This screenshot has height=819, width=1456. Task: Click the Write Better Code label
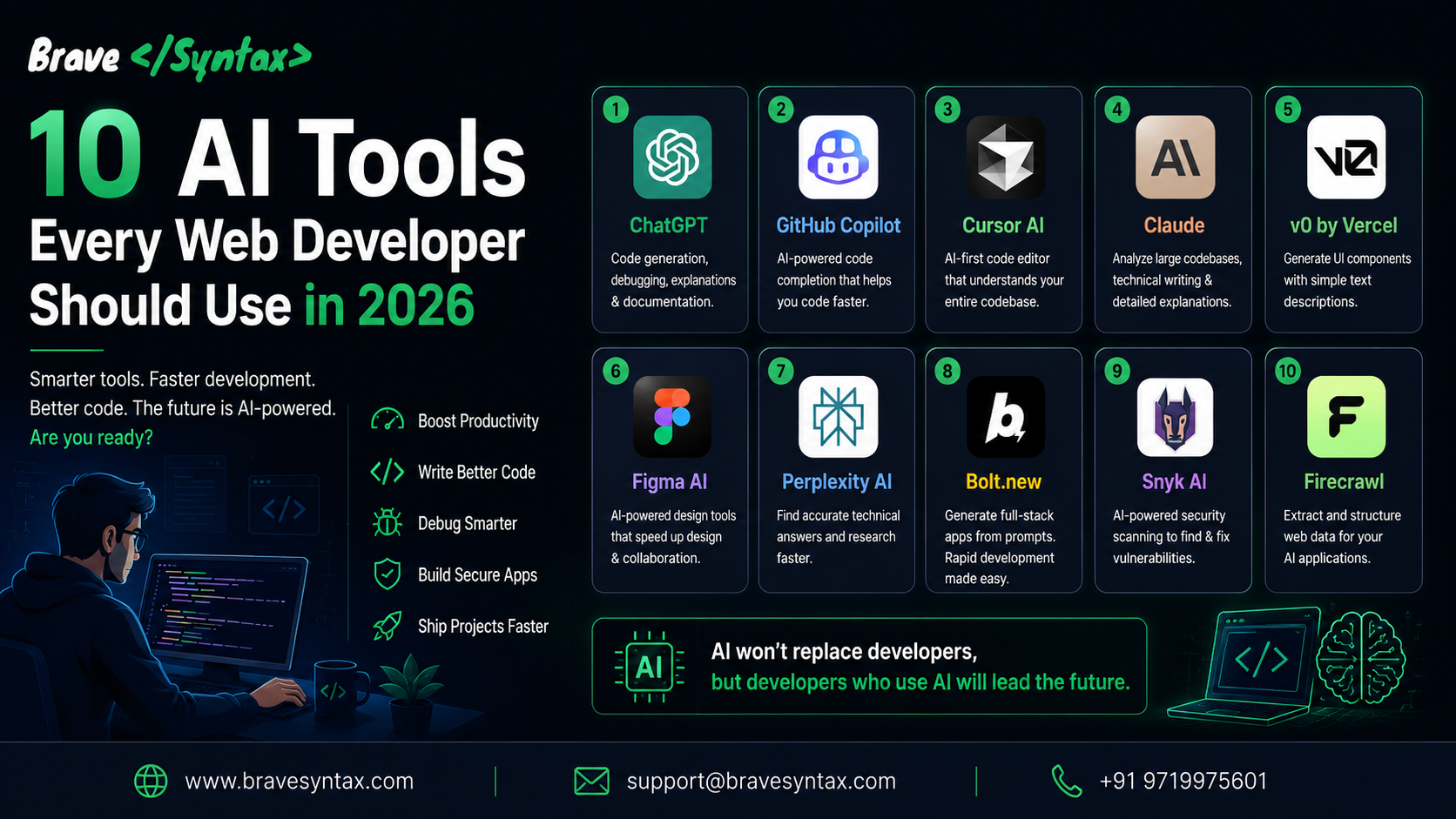[476, 472]
